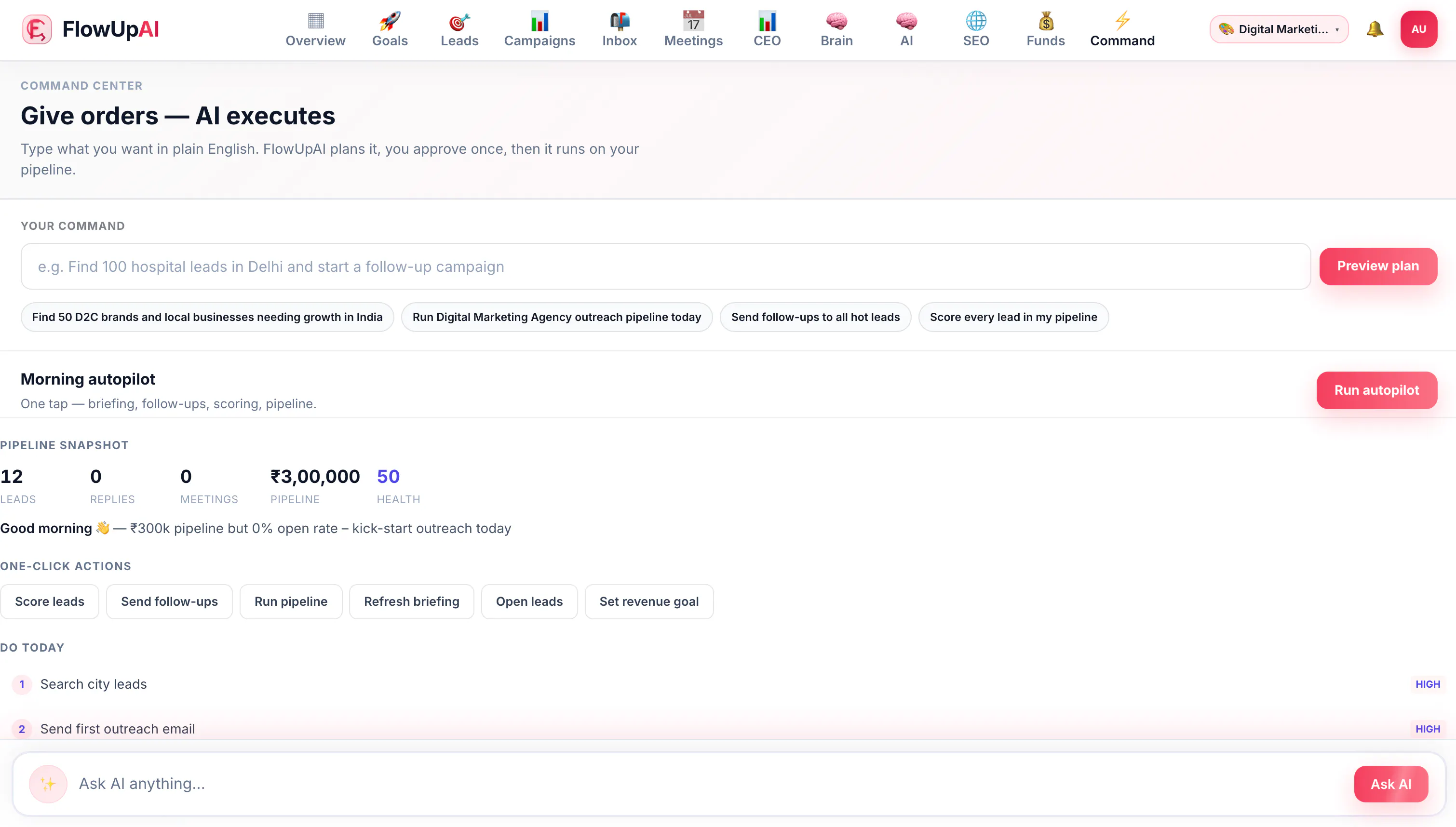Click the number 1 task badge
The width and height of the screenshot is (1456, 827).
pyautogui.click(x=22, y=684)
